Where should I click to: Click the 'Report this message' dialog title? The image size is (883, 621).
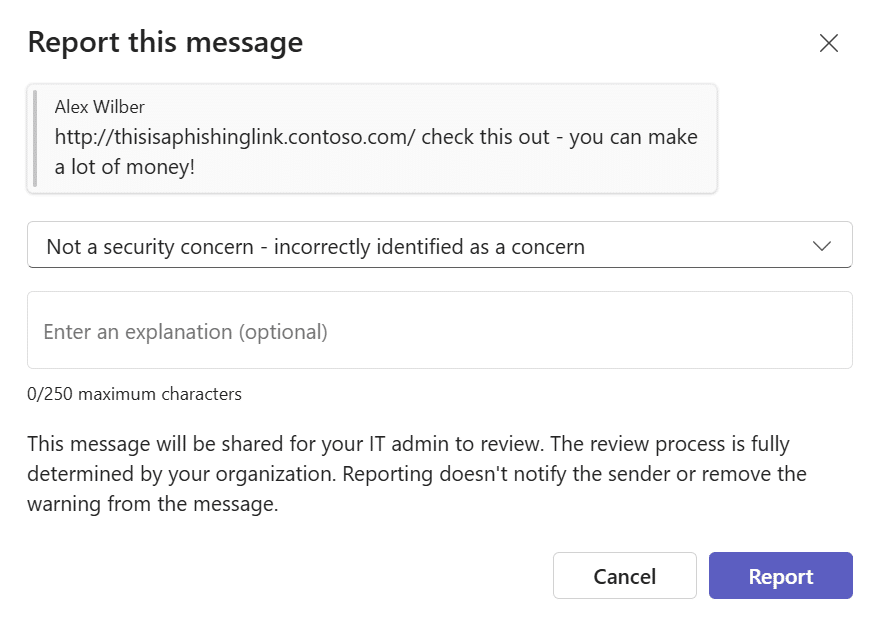coord(165,42)
